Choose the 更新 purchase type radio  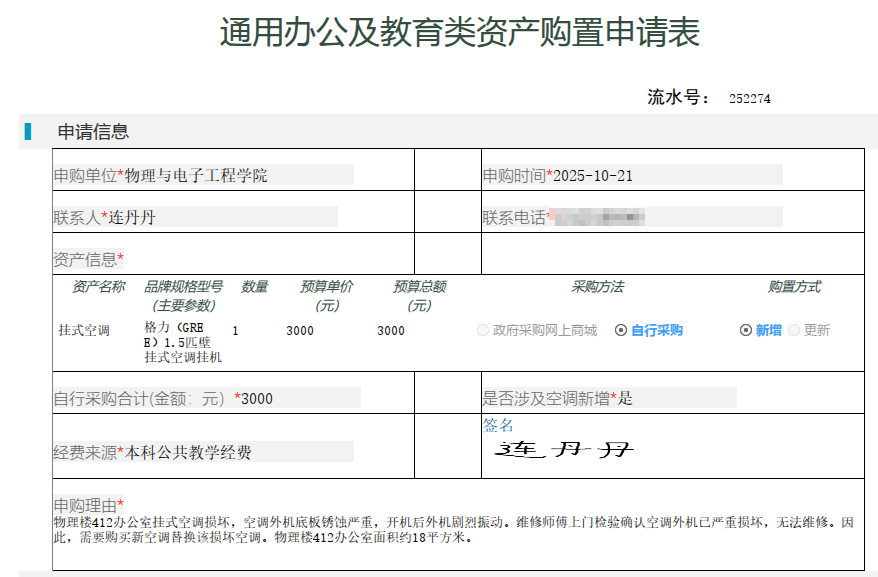click(x=794, y=330)
